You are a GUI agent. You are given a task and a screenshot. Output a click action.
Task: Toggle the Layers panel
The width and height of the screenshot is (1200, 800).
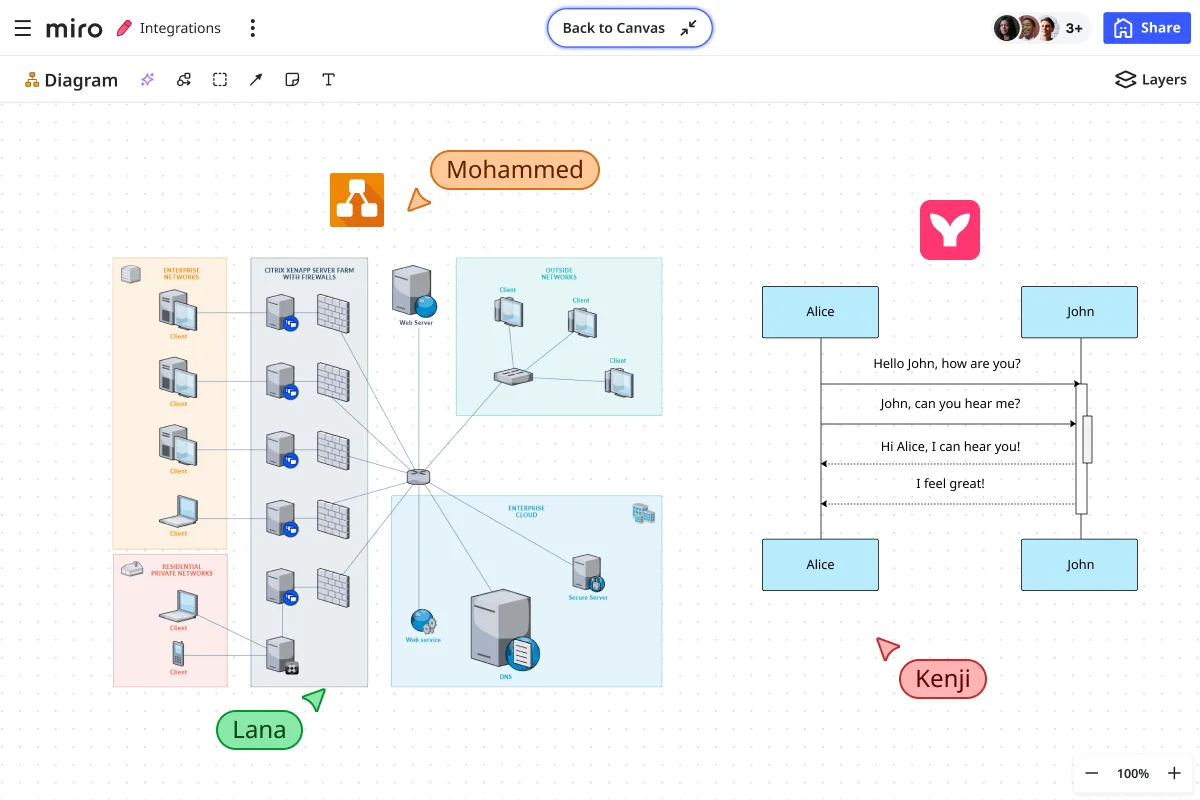[1150, 80]
